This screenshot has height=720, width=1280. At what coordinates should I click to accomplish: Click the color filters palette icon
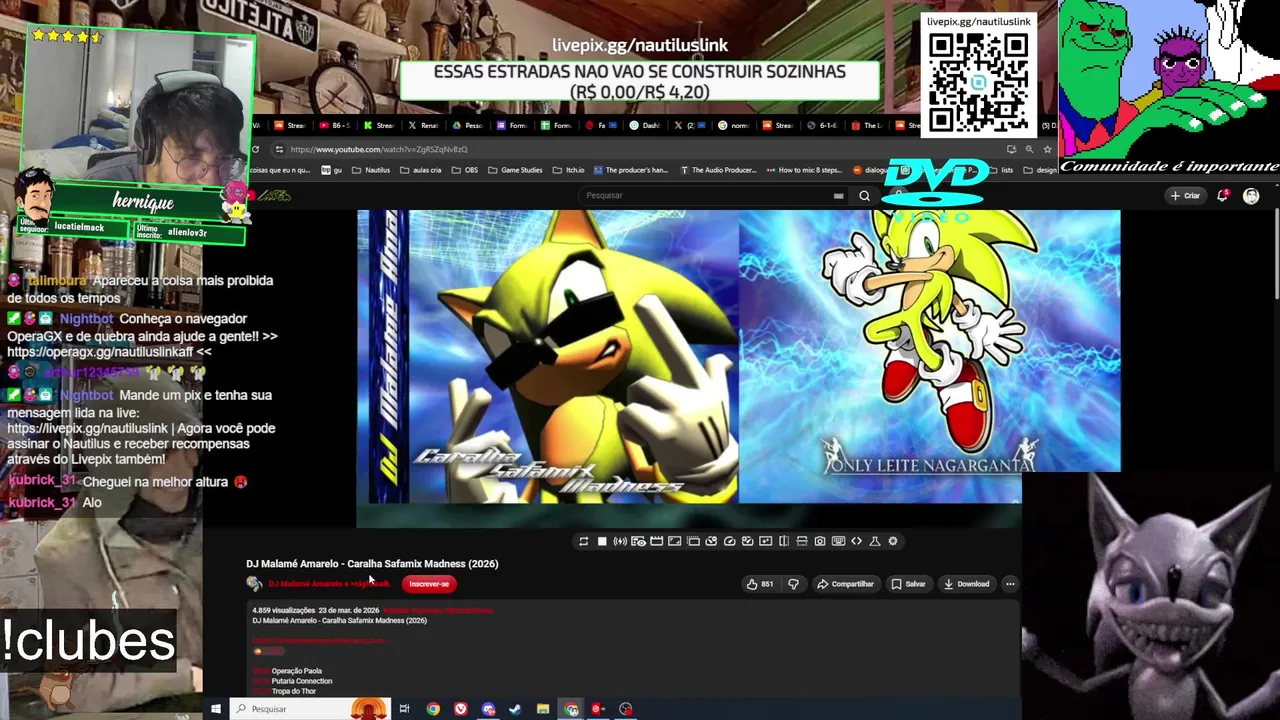711,541
